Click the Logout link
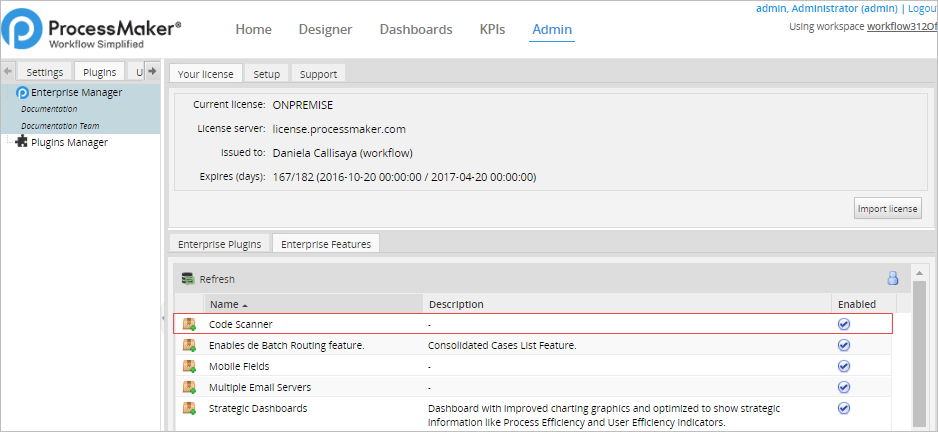The image size is (938, 432). [x=922, y=8]
